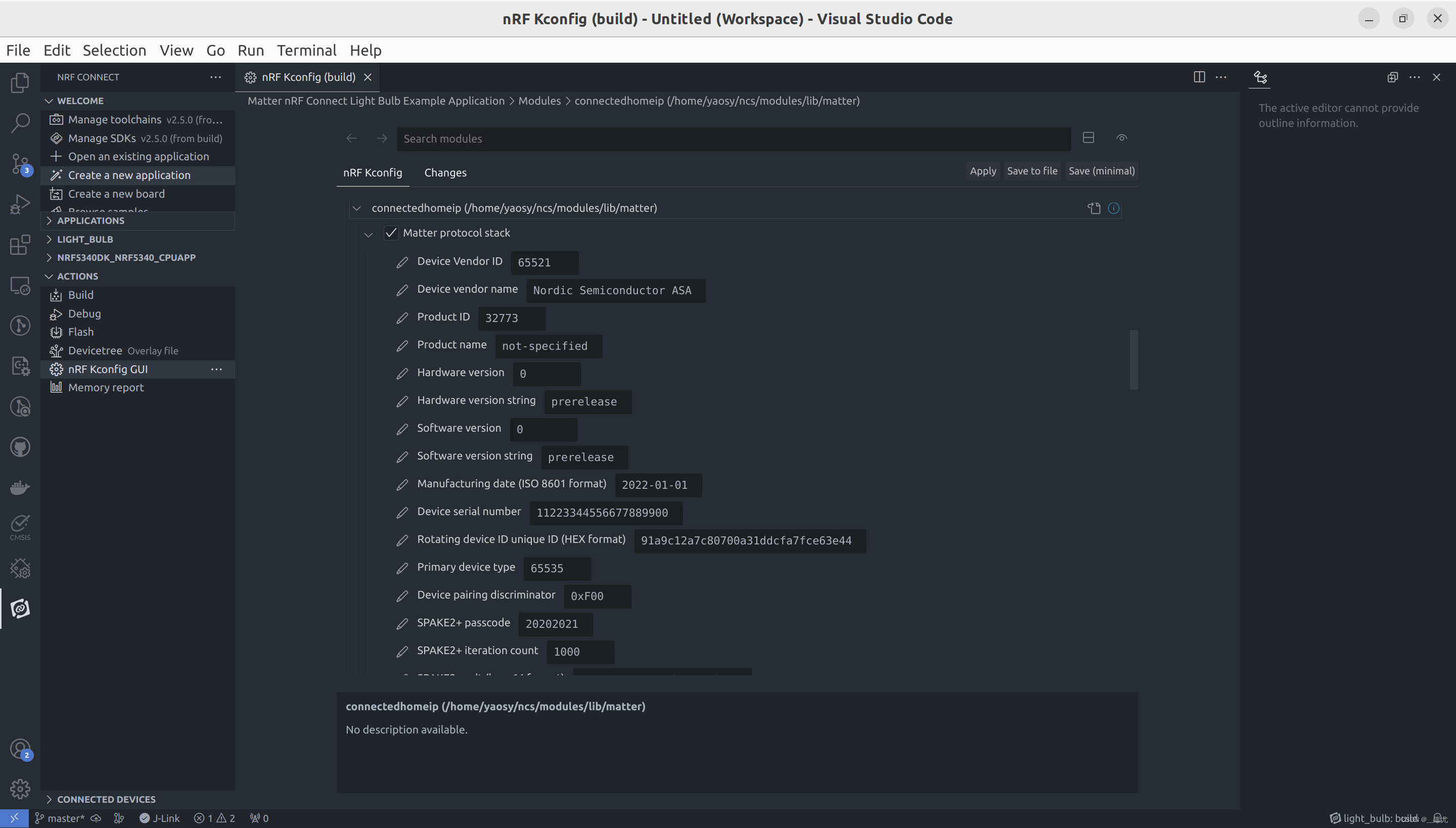1456x828 pixels.
Task: Open the Source Control activity bar icon
Action: point(20,164)
